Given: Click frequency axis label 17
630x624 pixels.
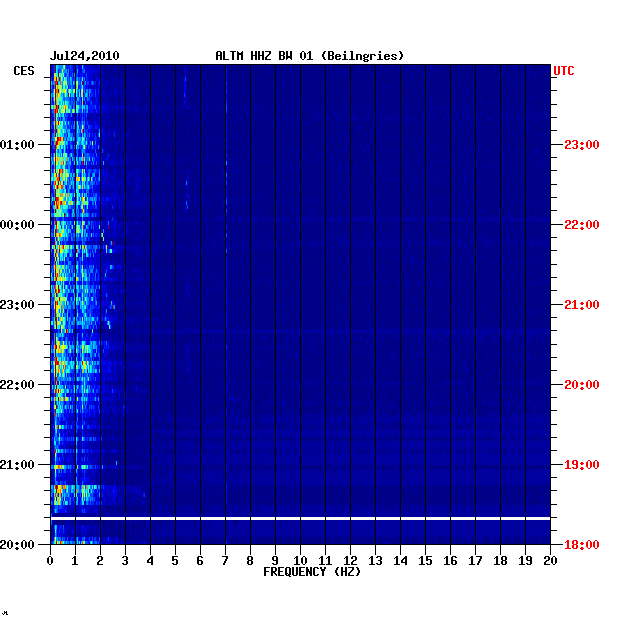Looking at the screenshot, I should point(475,561).
